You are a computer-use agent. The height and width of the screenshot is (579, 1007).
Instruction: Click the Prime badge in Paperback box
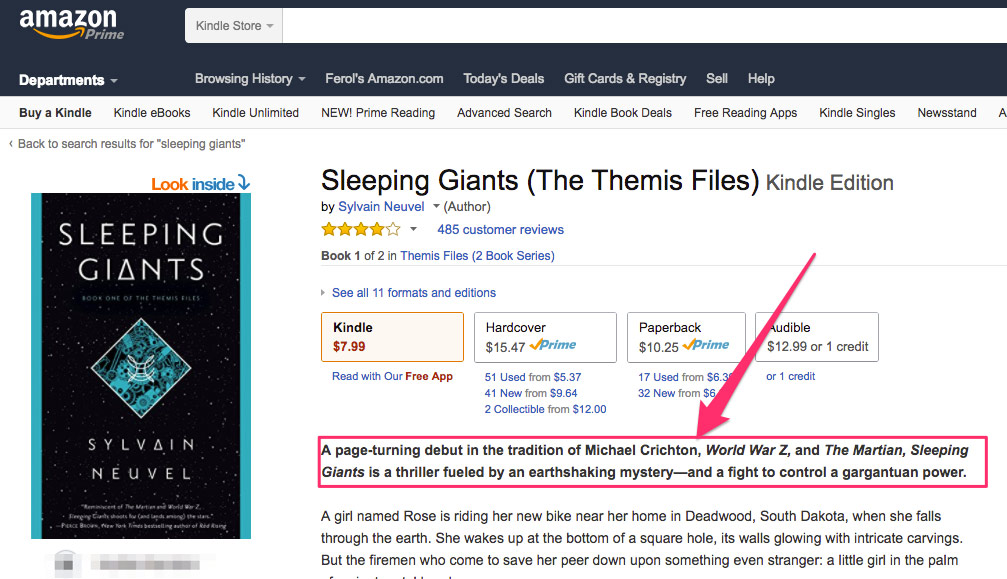[x=706, y=345]
